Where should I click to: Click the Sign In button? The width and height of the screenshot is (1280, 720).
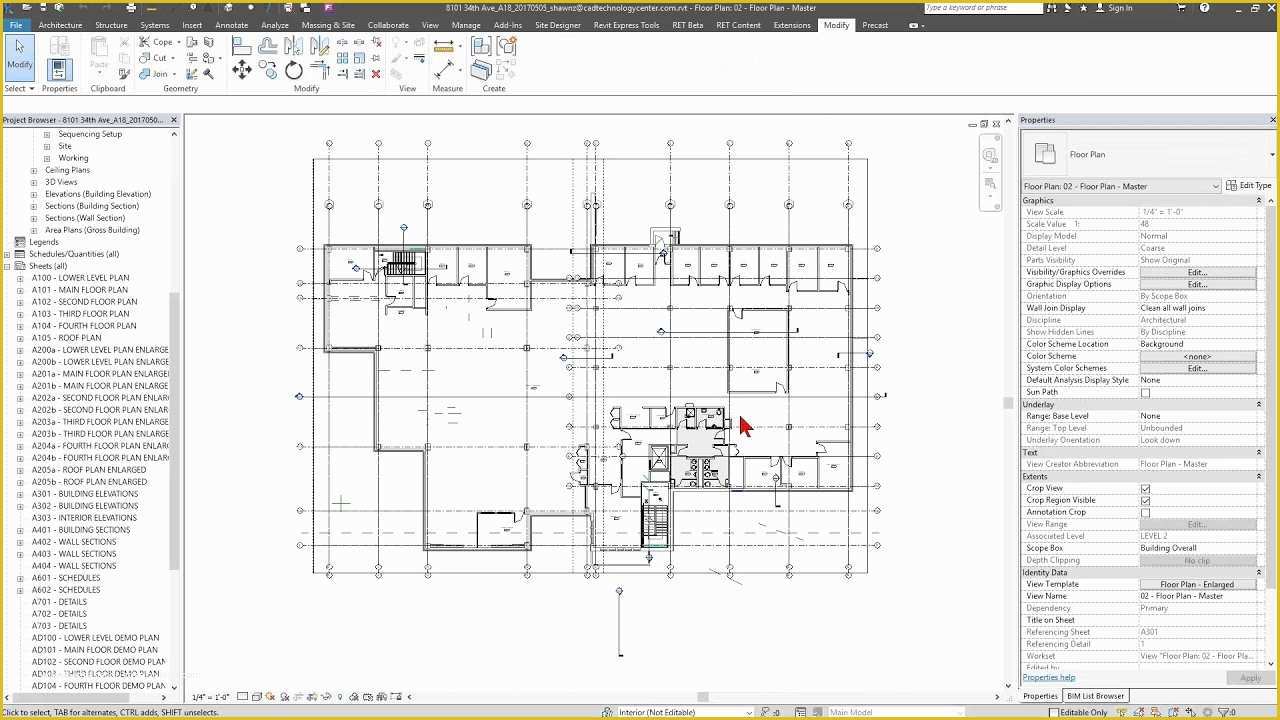click(x=1115, y=8)
